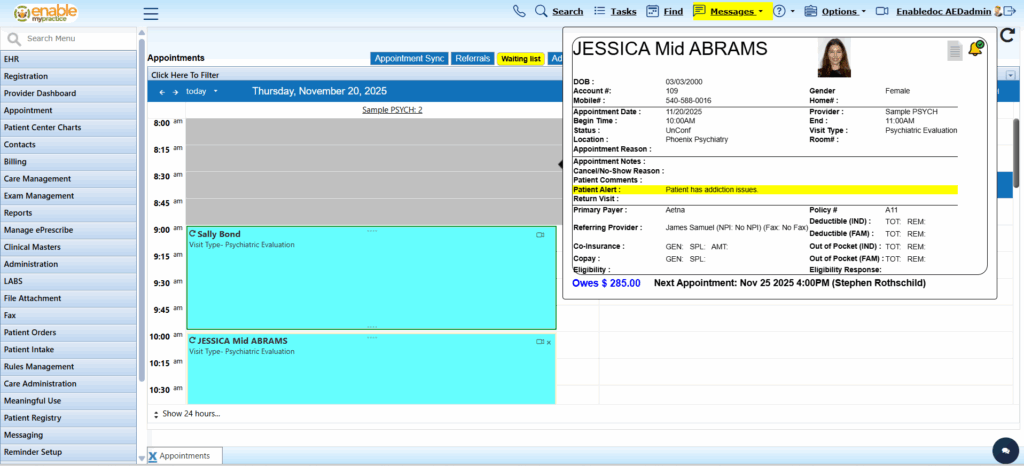Click the refresh icon at top right
Screen dimensions: 1024x466
pyautogui.click(x=1007, y=35)
